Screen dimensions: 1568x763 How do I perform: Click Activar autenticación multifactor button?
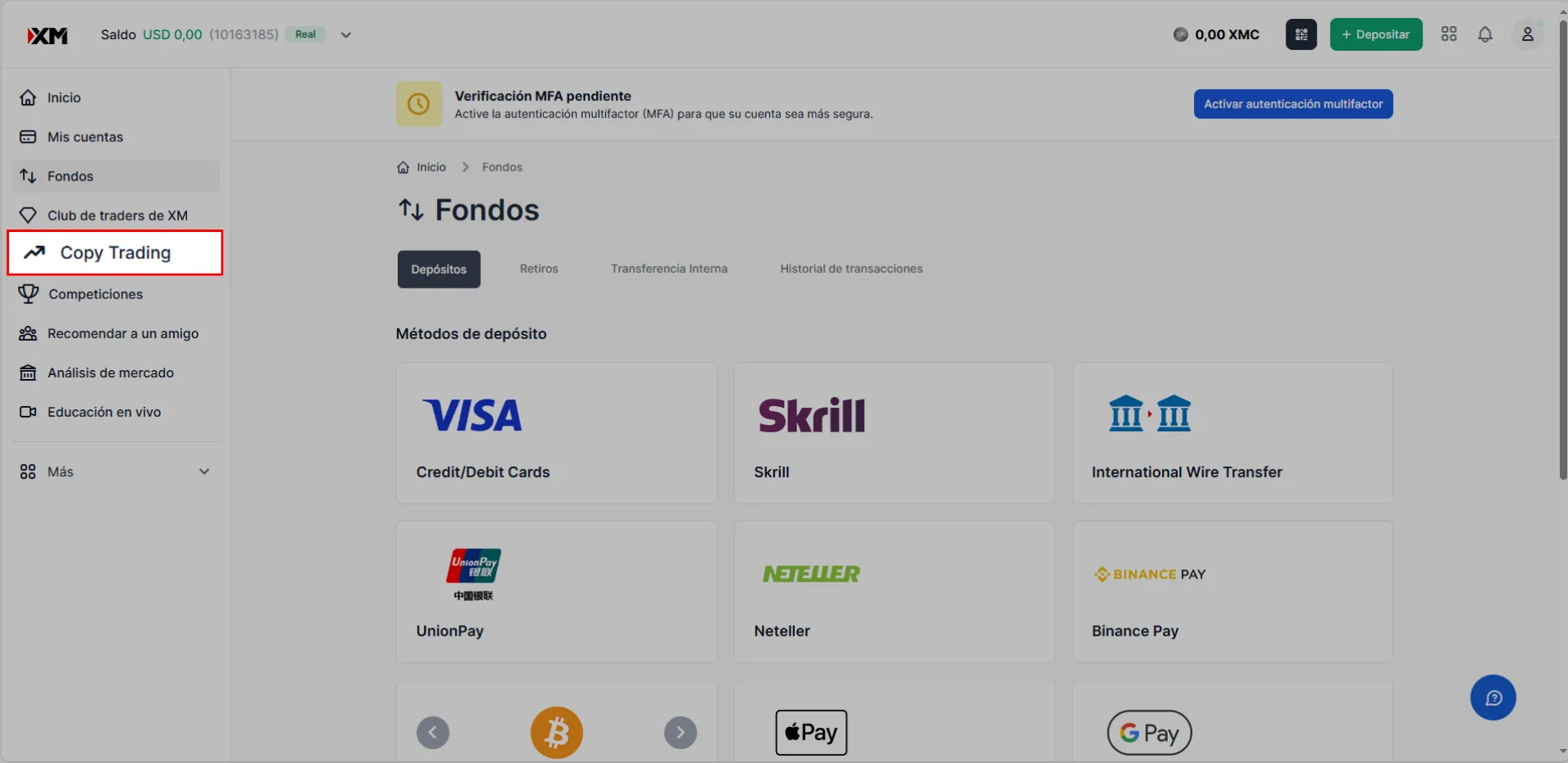(x=1293, y=104)
